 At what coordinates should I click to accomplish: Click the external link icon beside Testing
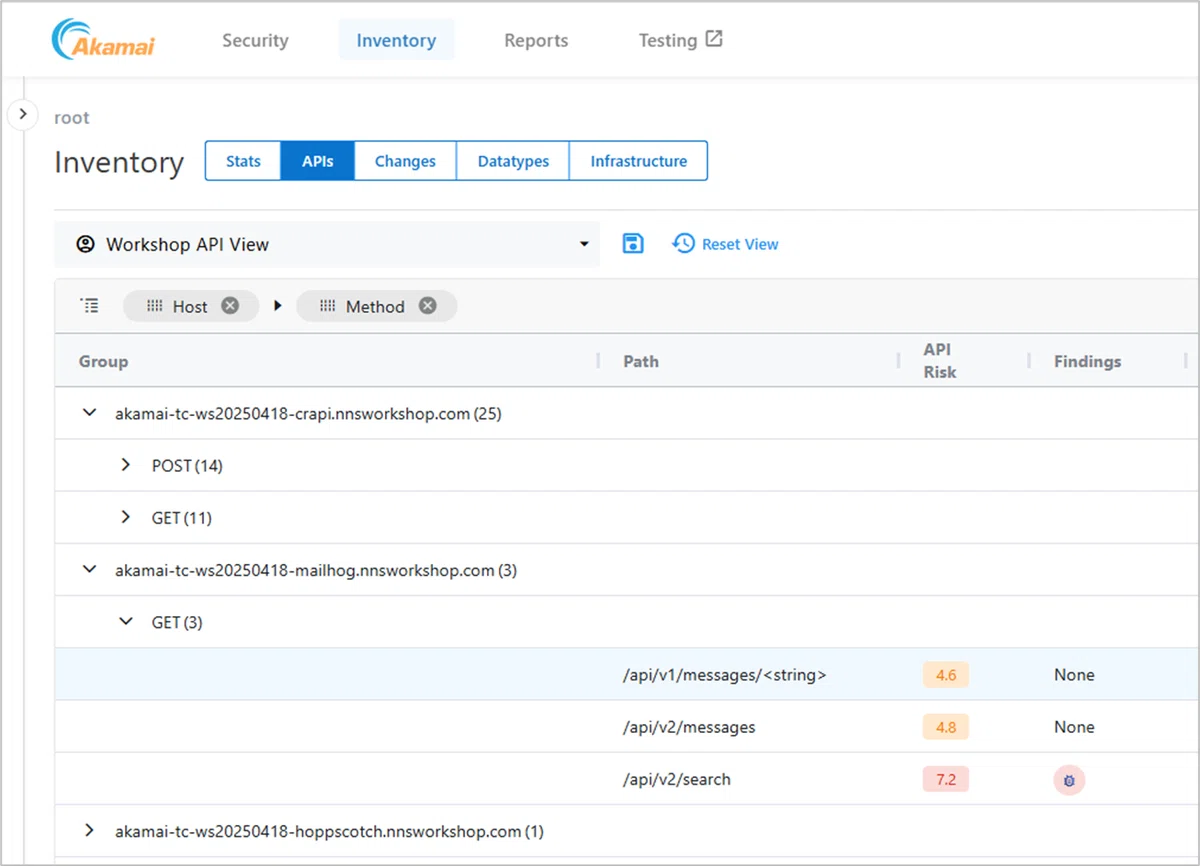pyautogui.click(x=714, y=39)
